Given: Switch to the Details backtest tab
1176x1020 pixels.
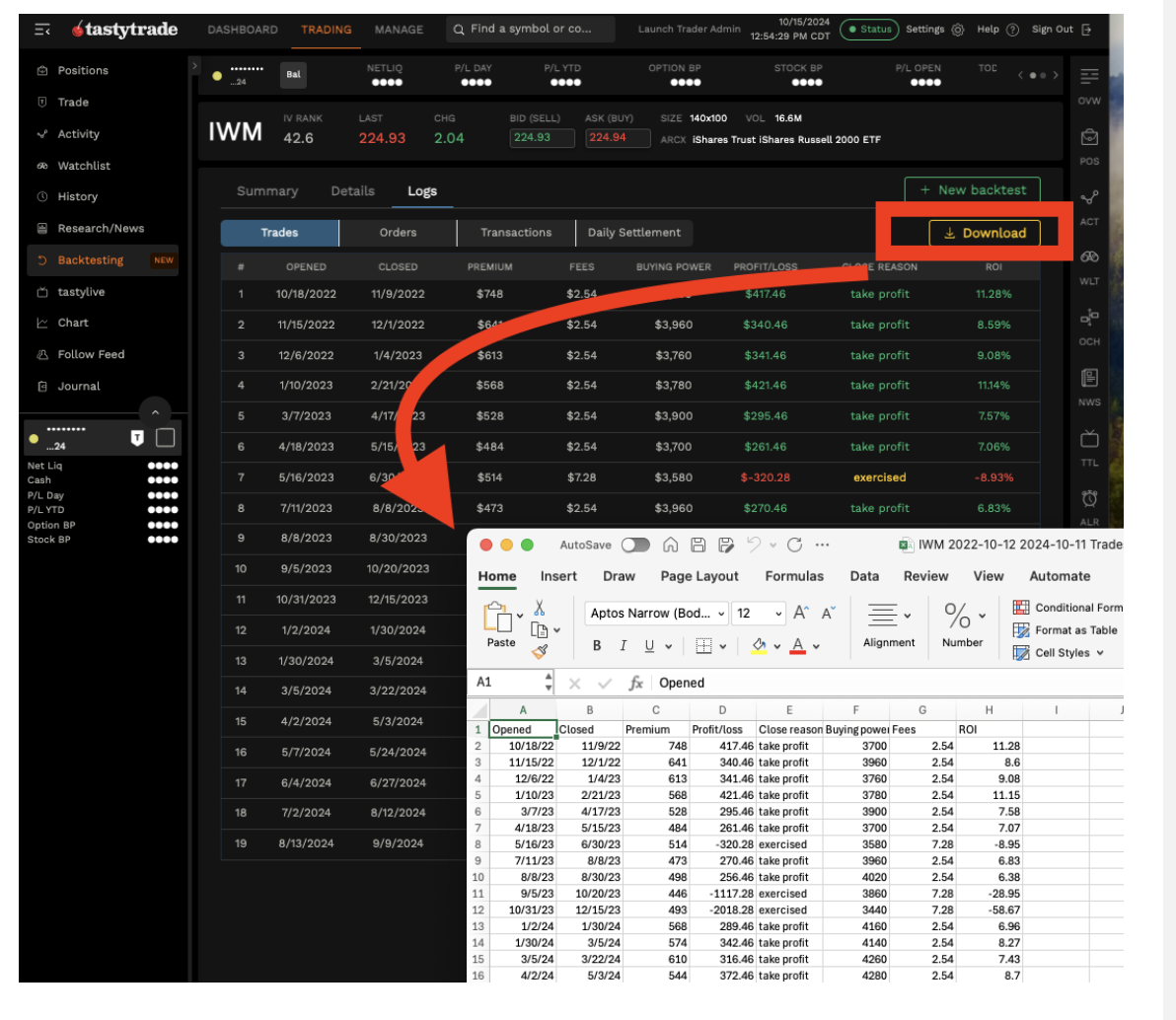Looking at the screenshot, I should click(x=352, y=191).
